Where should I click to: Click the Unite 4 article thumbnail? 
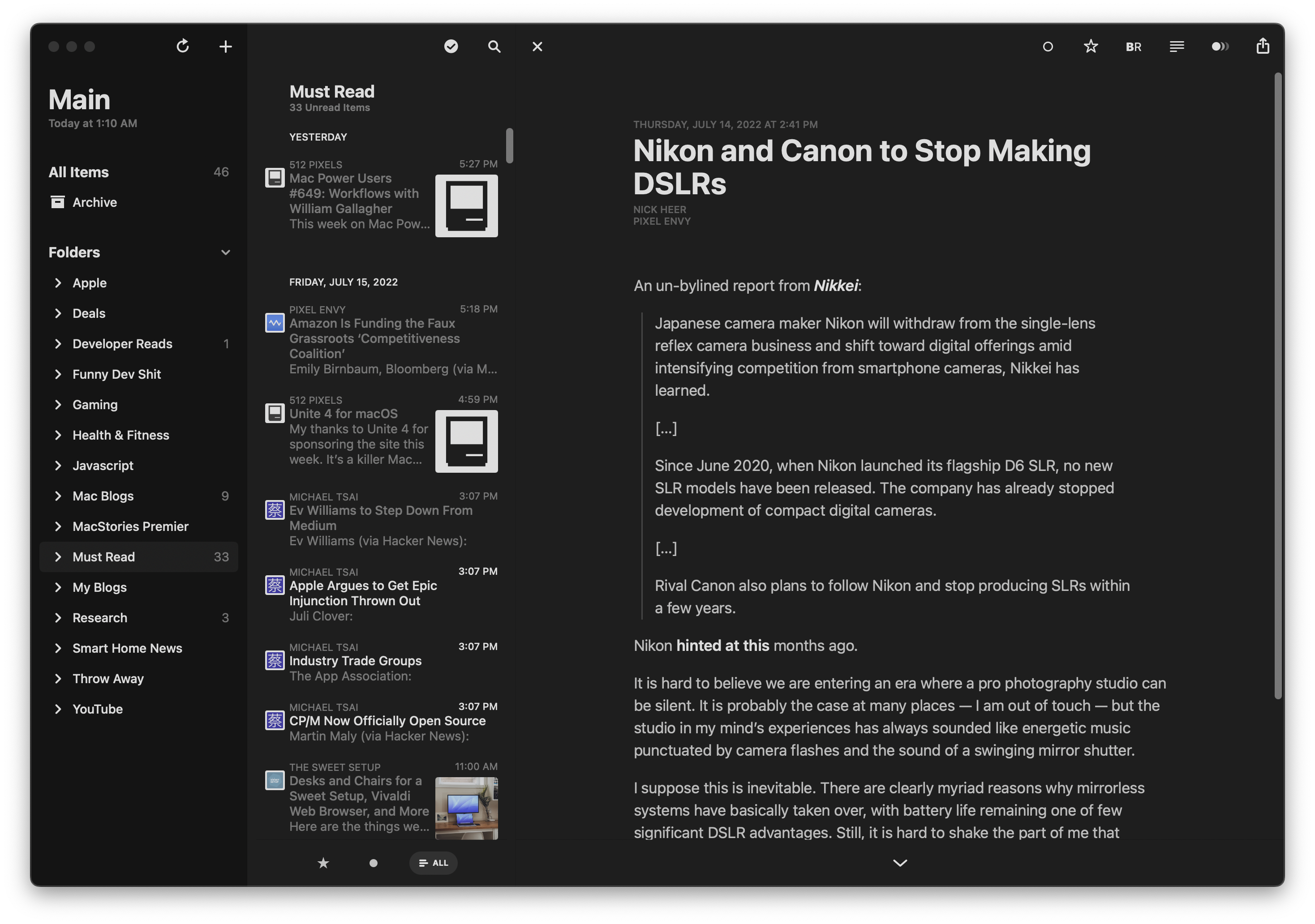pos(466,441)
